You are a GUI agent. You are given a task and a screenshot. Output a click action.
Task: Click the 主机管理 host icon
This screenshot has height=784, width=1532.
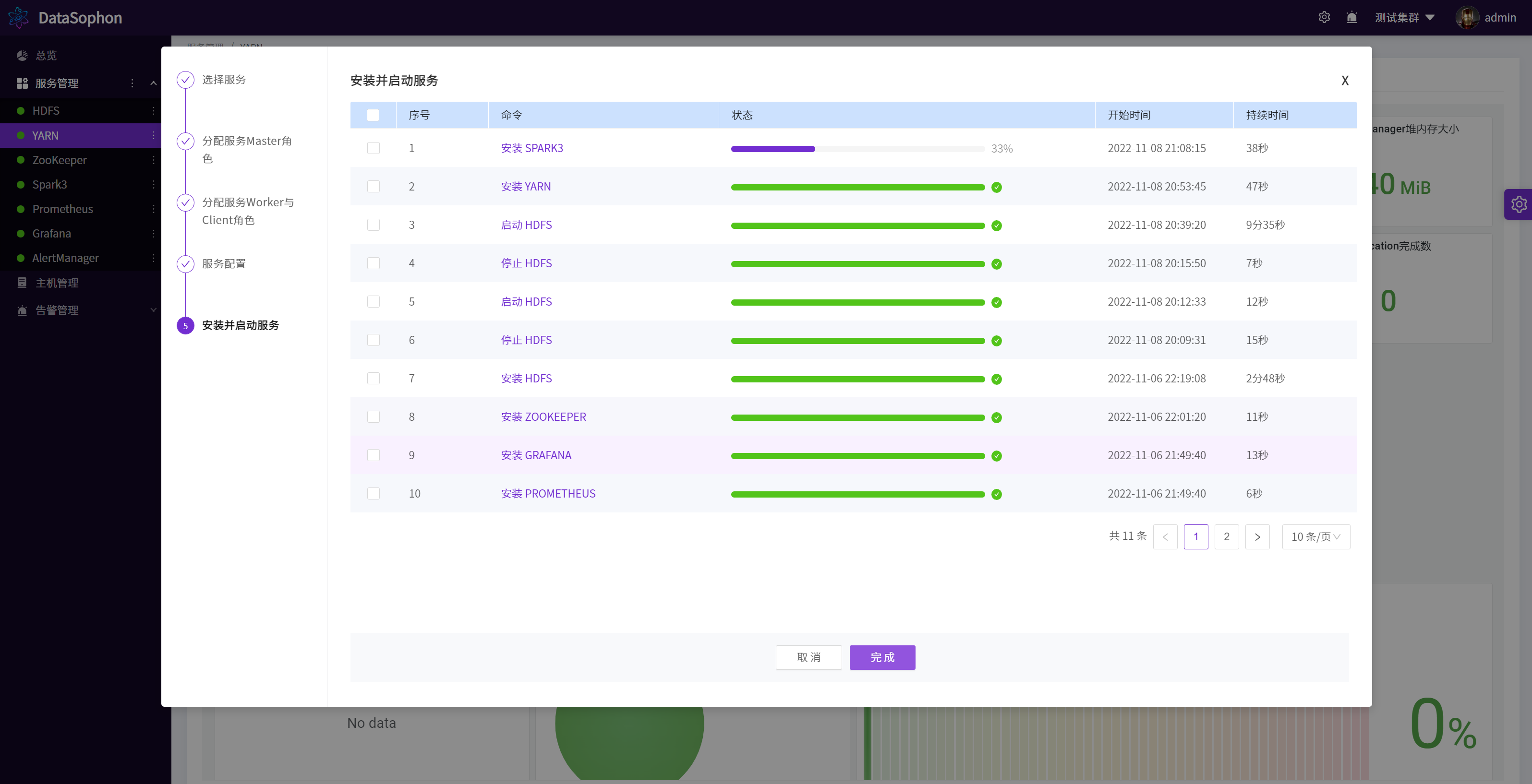22,282
